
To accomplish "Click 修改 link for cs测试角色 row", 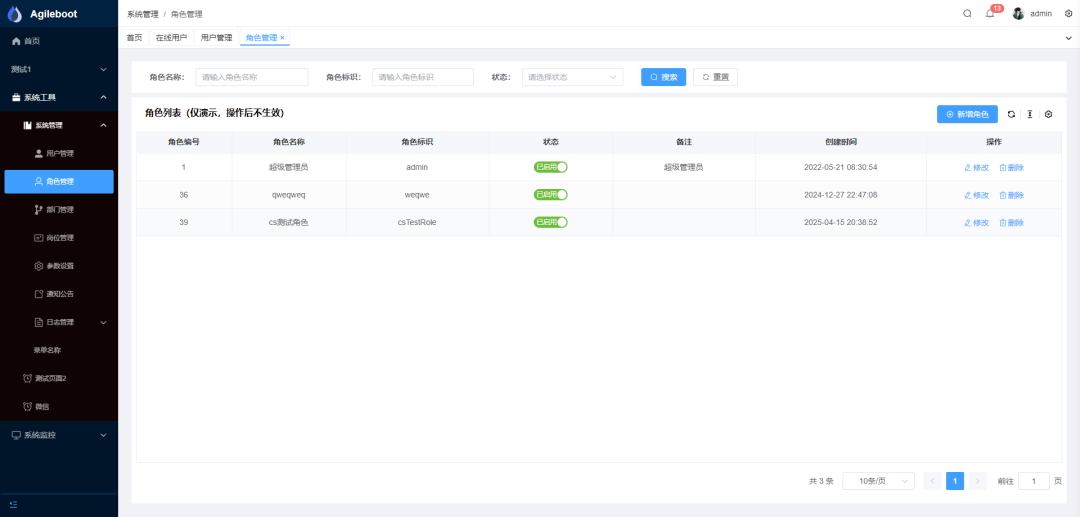I will tap(976, 222).
